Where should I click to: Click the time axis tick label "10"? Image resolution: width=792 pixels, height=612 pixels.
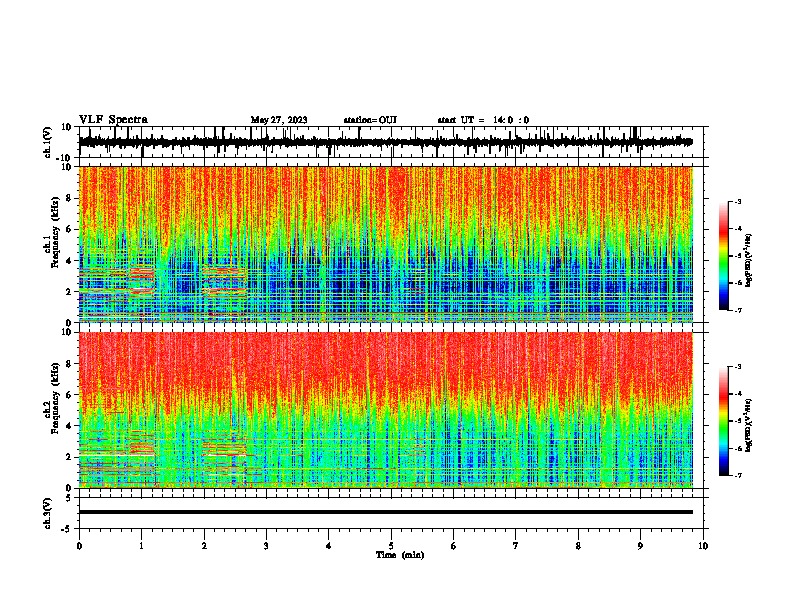click(703, 546)
